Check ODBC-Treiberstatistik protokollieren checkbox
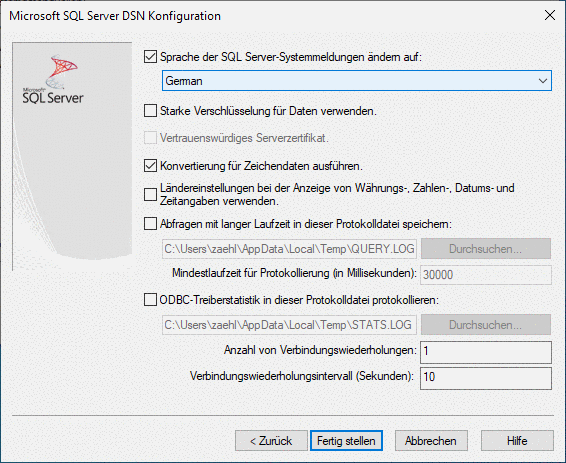566x463 pixels. 150,300
